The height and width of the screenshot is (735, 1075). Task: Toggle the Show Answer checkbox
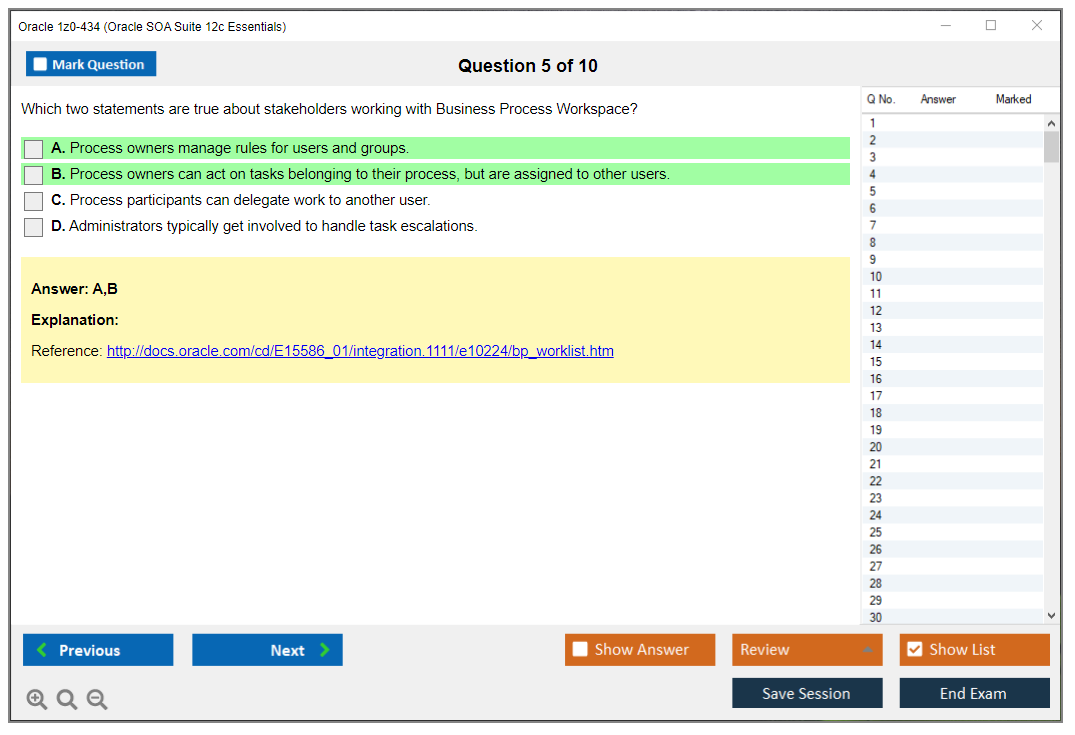pyautogui.click(x=581, y=650)
